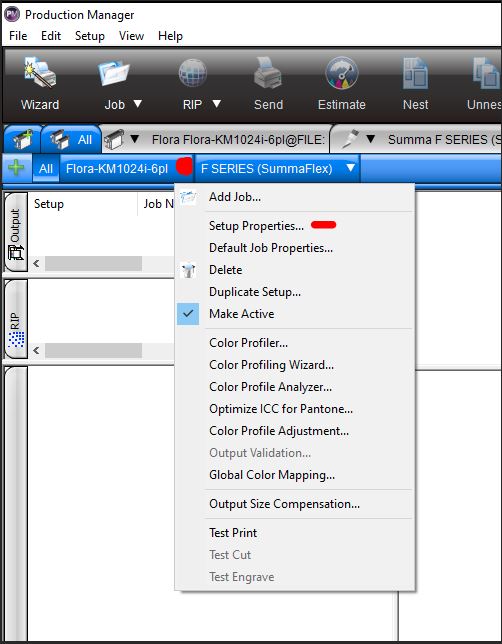The image size is (502, 644).
Task: Expand the Job dropdown arrow
Action: pos(138,104)
